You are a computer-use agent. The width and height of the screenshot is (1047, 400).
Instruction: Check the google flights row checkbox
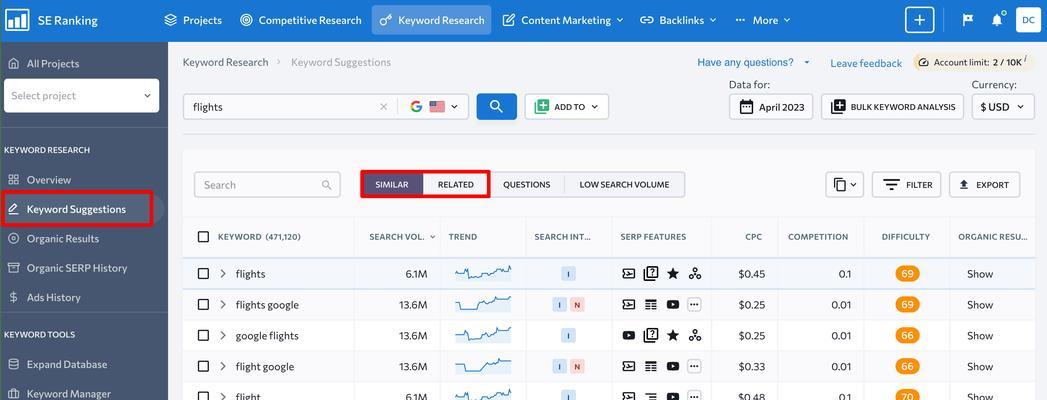204,335
